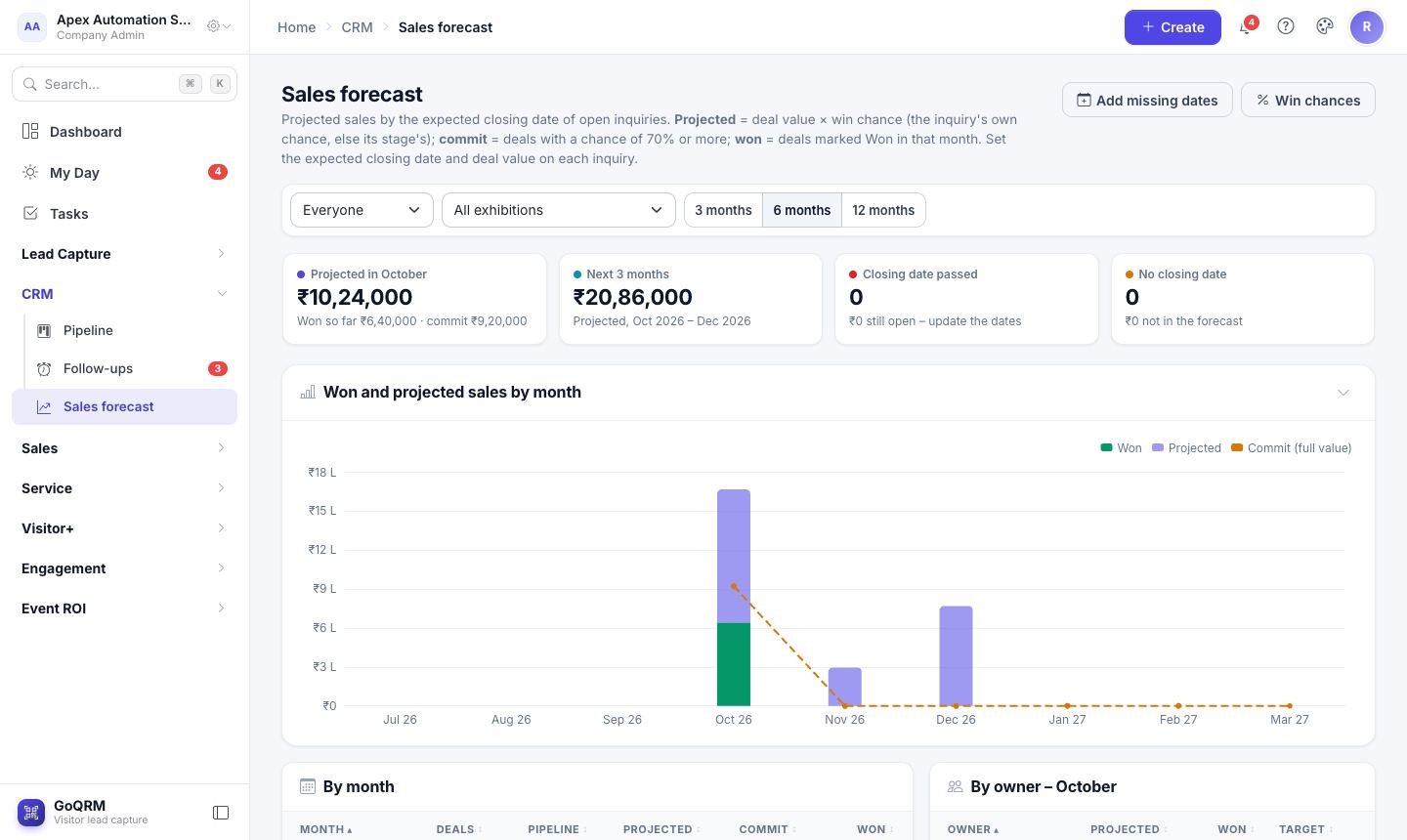Toggle Commit (full value) legend series
1407x840 pixels.
coord(1292,448)
